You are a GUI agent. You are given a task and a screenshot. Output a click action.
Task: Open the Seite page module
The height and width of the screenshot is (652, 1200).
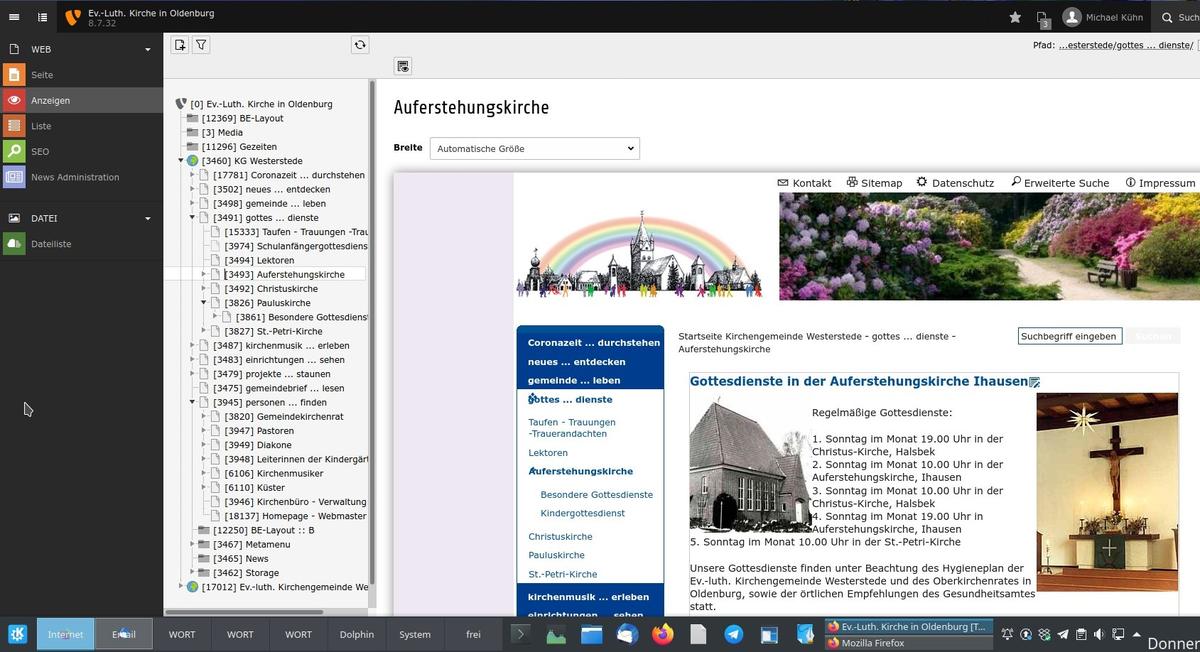click(41, 75)
